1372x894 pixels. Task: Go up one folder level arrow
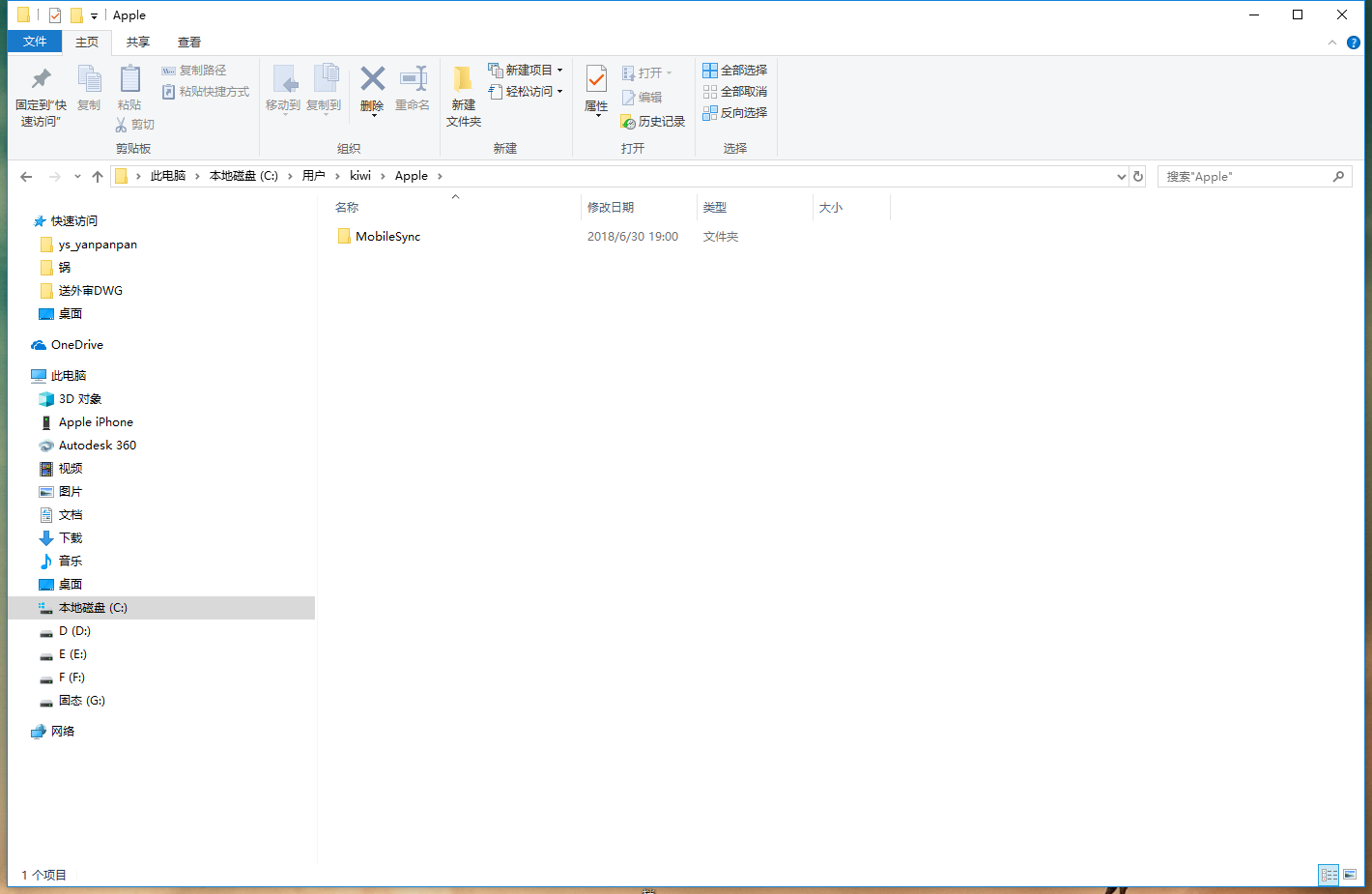98,177
